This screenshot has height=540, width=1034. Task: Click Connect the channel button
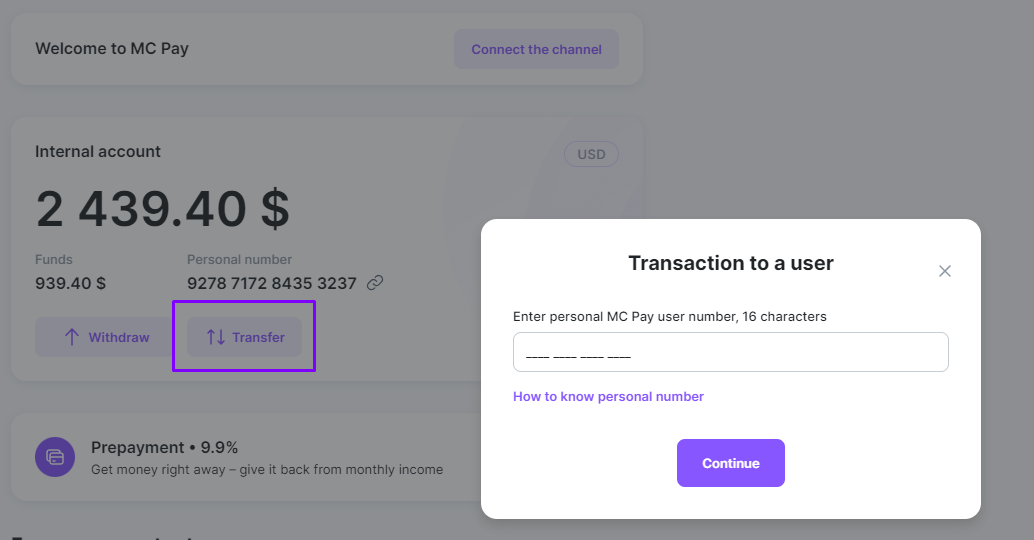[536, 49]
